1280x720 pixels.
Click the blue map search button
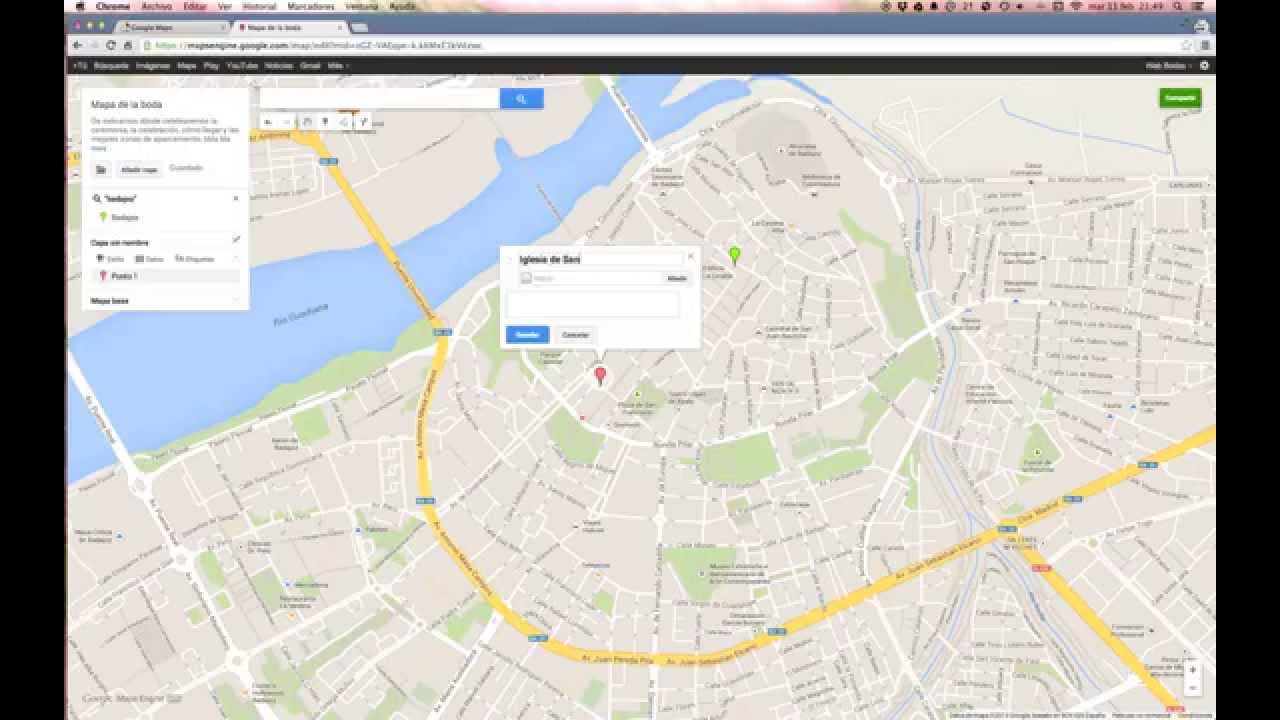point(521,99)
